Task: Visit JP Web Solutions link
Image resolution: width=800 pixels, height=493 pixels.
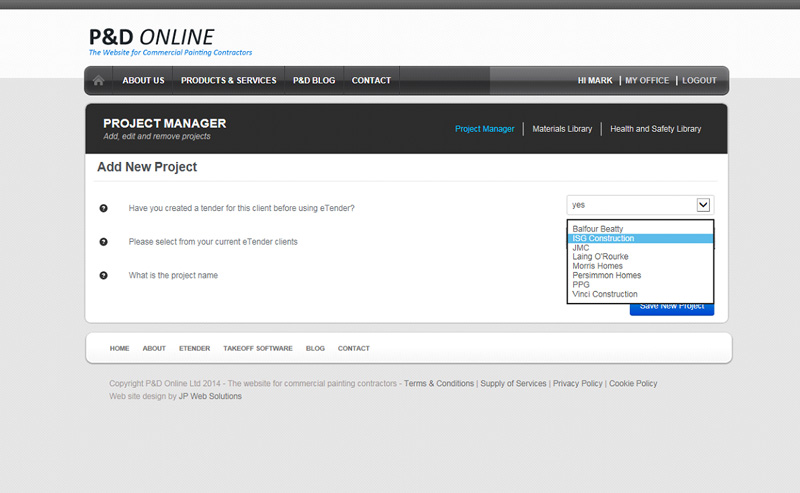Action: point(210,396)
